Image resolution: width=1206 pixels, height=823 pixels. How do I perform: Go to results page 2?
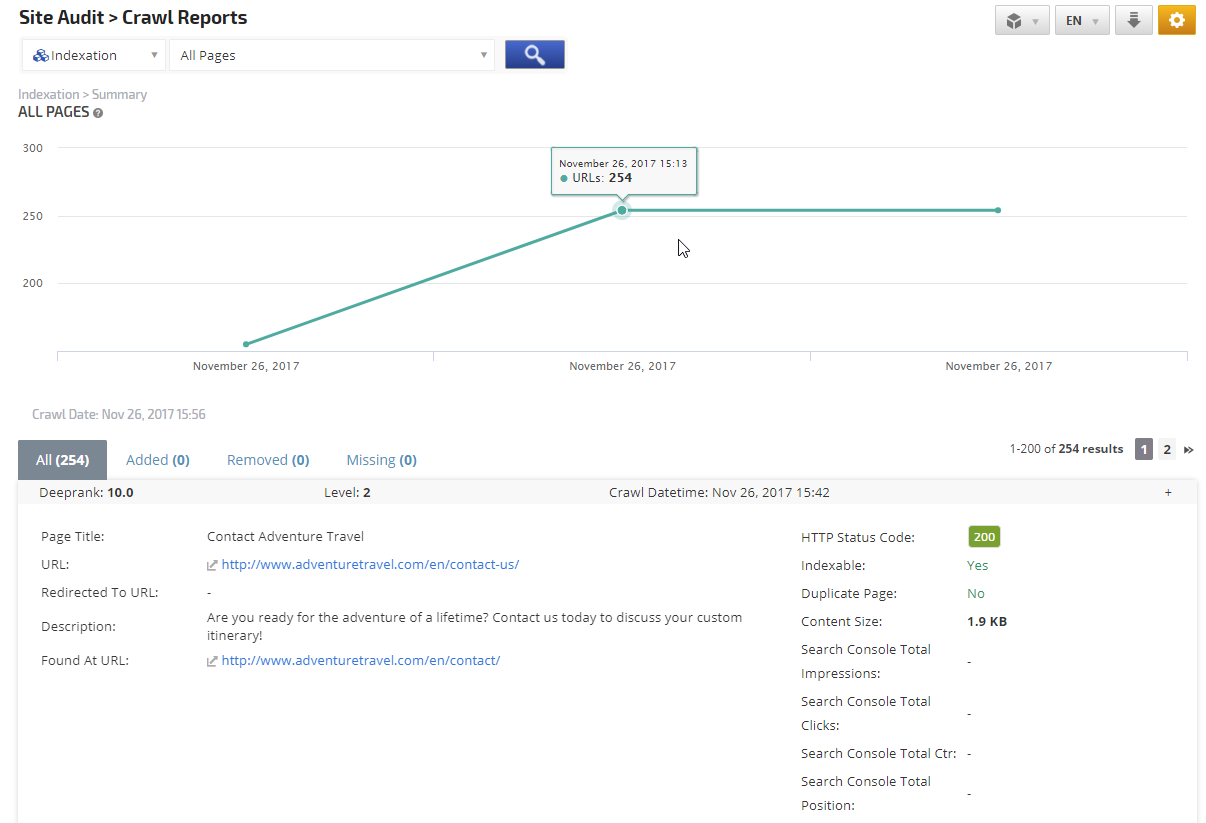pos(1166,450)
